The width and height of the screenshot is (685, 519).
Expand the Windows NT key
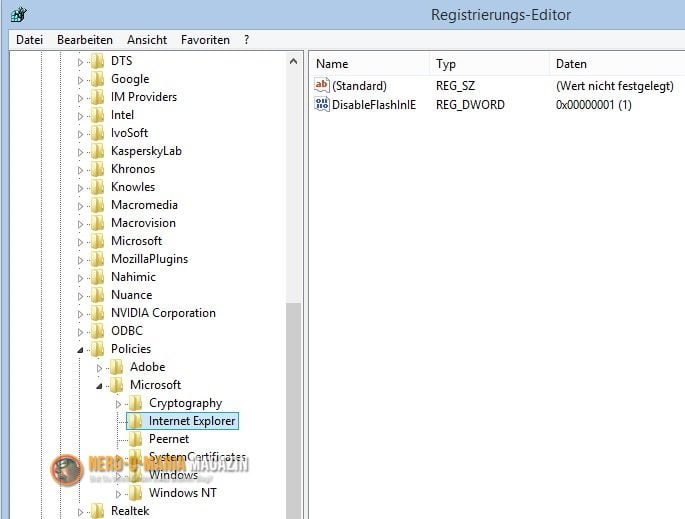point(118,494)
